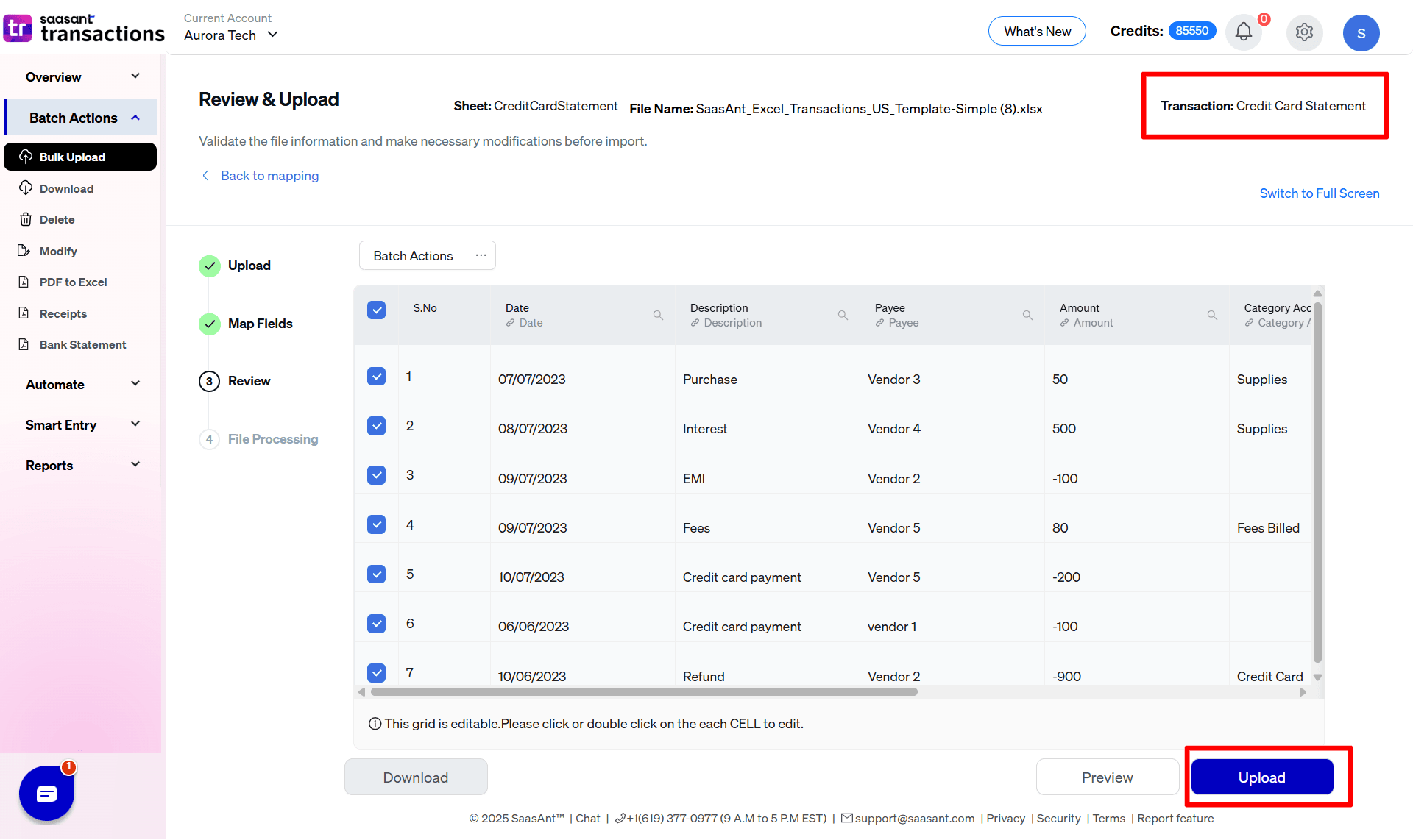Screen dimensions: 1413x840
Task: Uncheck row 2 Interest checkbox
Action: [x=376, y=426]
